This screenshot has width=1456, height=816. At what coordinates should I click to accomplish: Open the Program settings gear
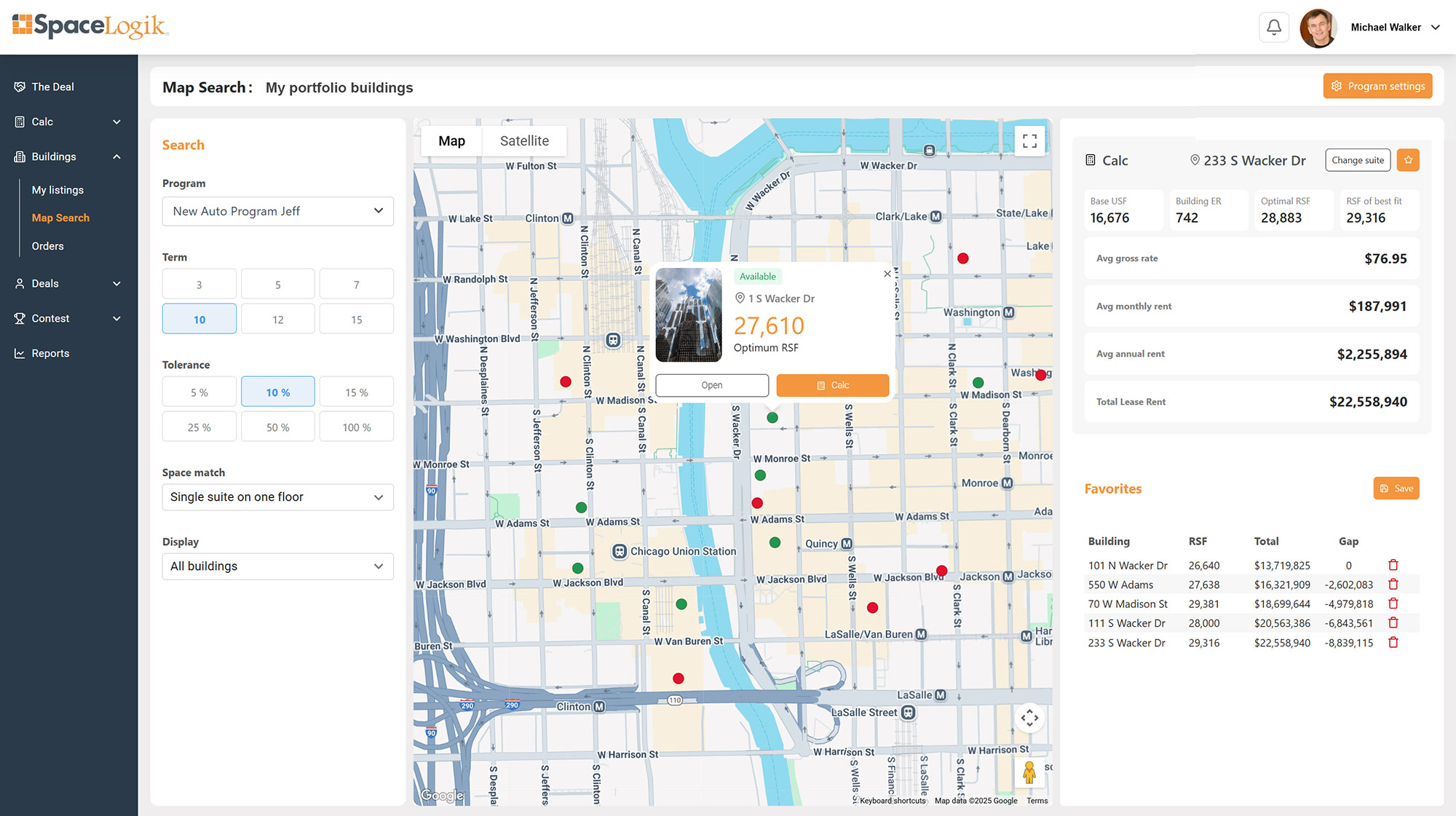pos(1377,85)
